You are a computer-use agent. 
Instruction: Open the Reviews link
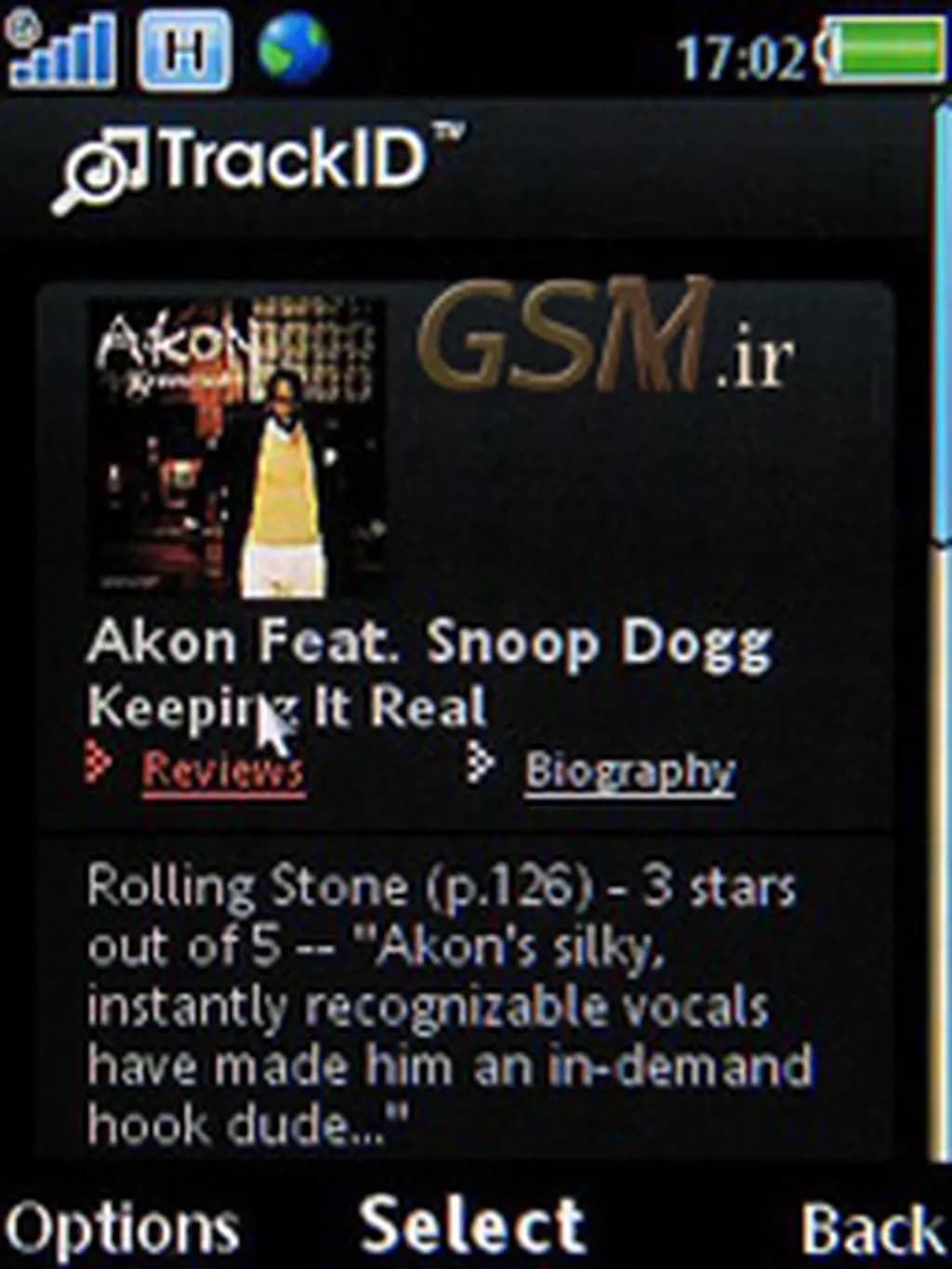coord(223,771)
